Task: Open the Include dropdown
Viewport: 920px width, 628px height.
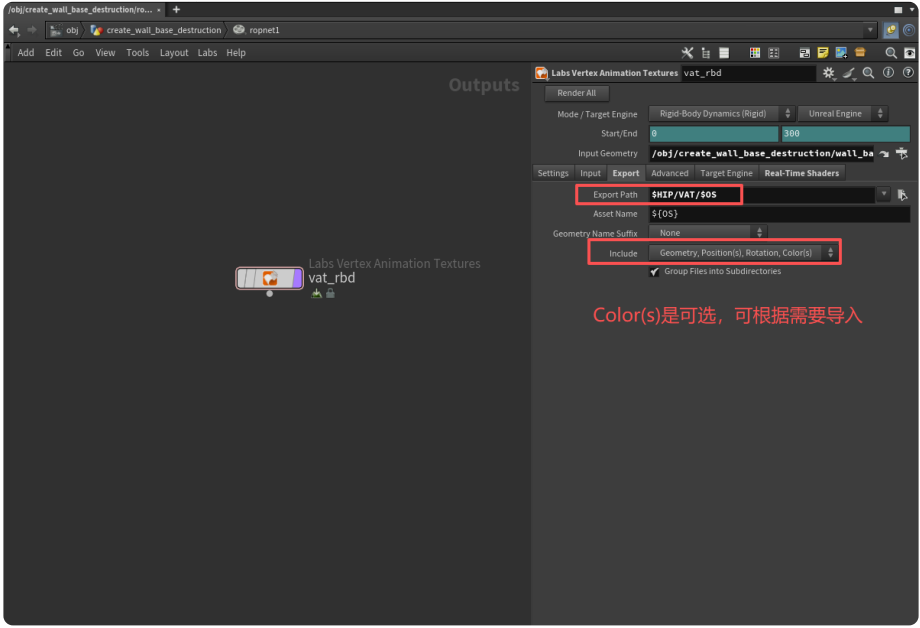Action: click(x=743, y=253)
